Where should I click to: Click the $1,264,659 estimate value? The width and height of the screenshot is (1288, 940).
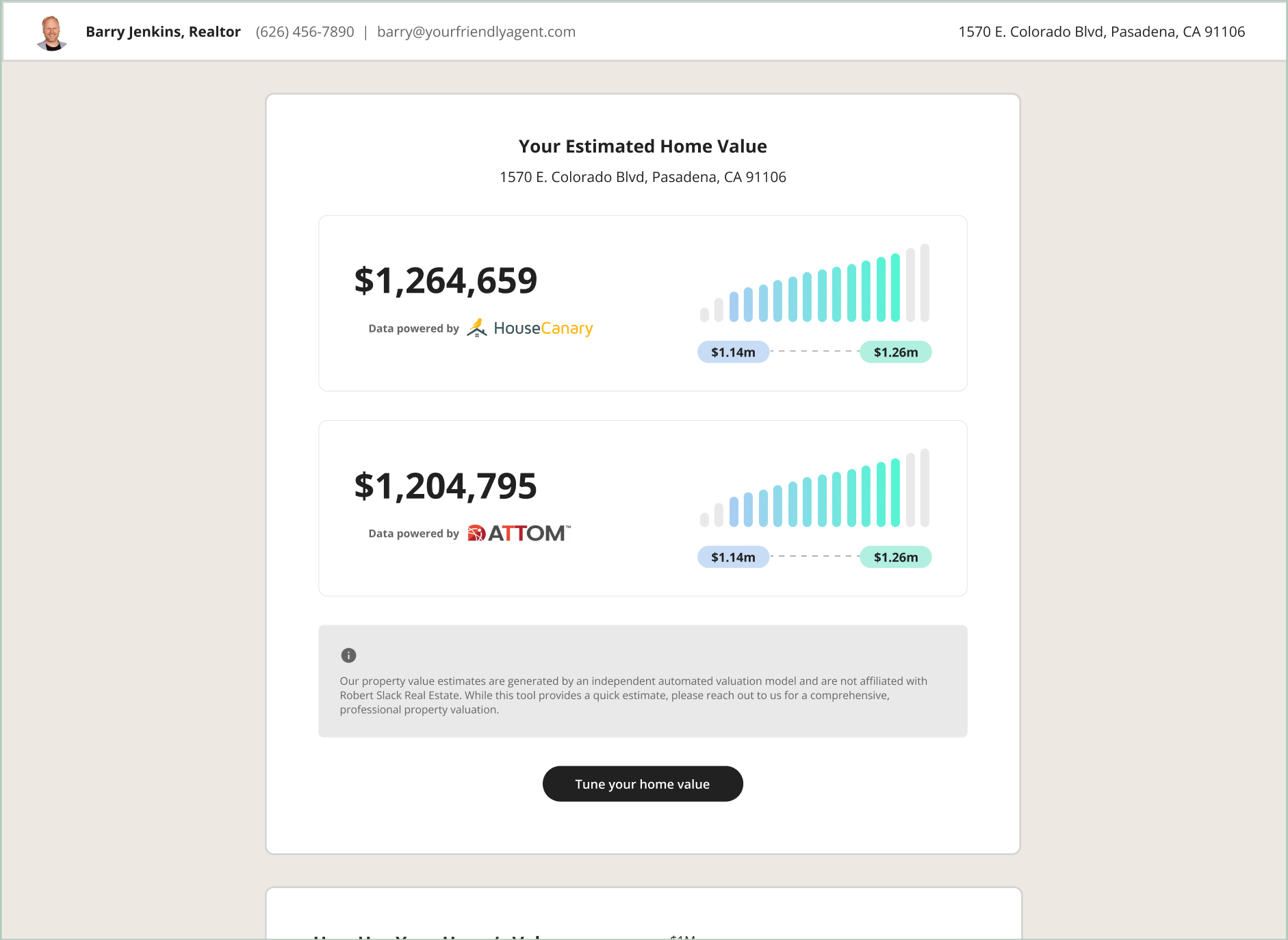click(446, 280)
